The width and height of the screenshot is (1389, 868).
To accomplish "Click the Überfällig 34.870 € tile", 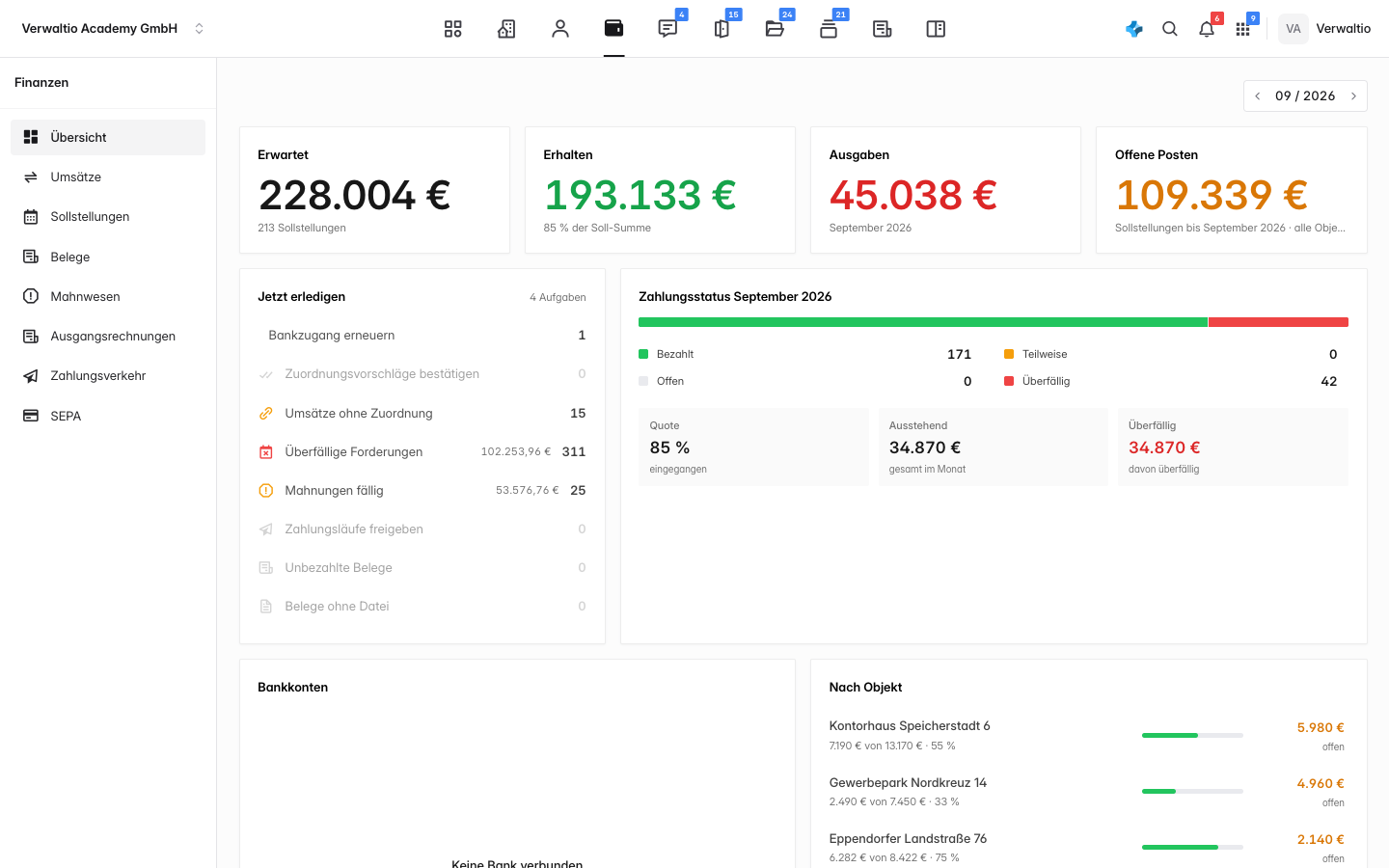I will (x=1233, y=447).
